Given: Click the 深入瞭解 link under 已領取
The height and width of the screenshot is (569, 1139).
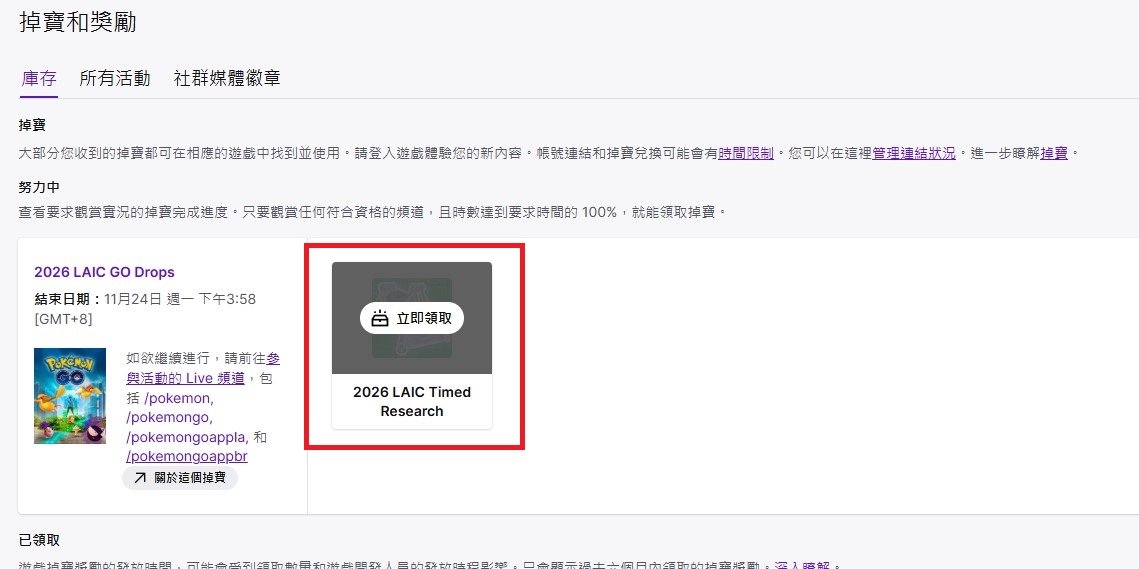Looking at the screenshot, I should point(802,567).
